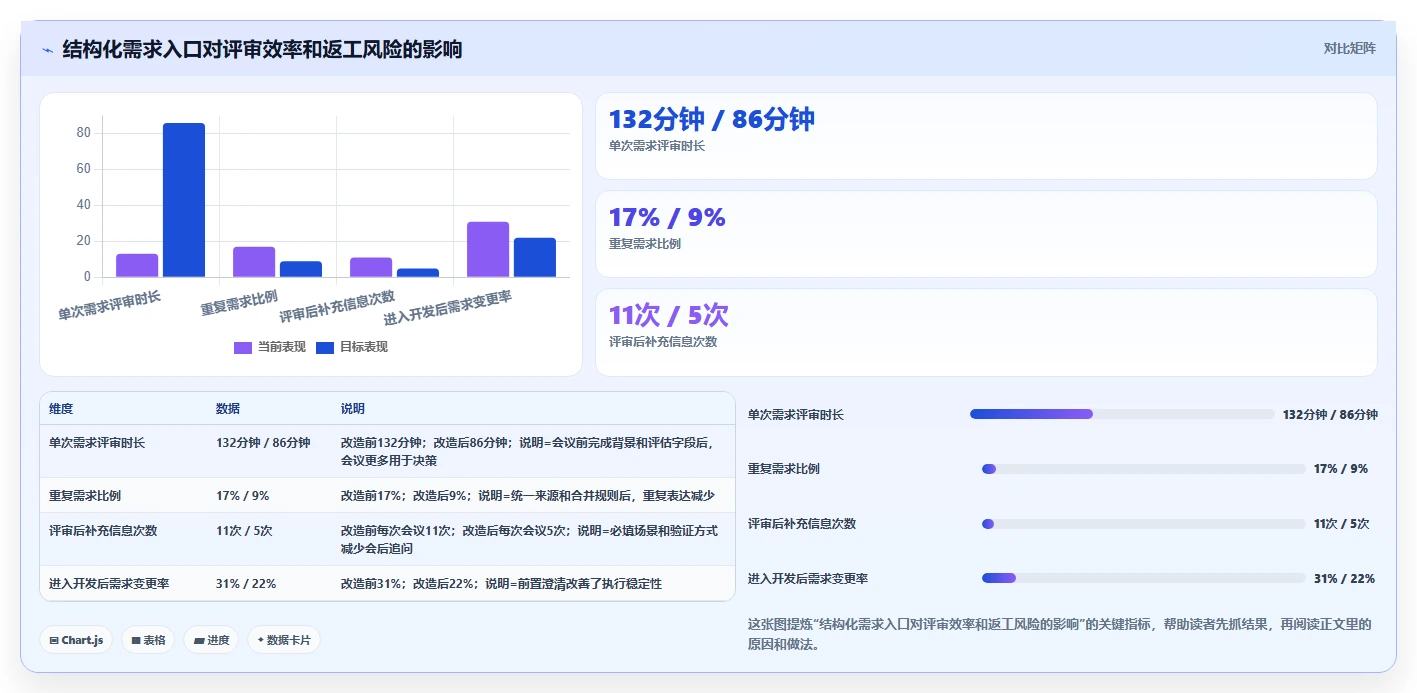Click the 进度 chip

pyautogui.click(x=211, y=640)
